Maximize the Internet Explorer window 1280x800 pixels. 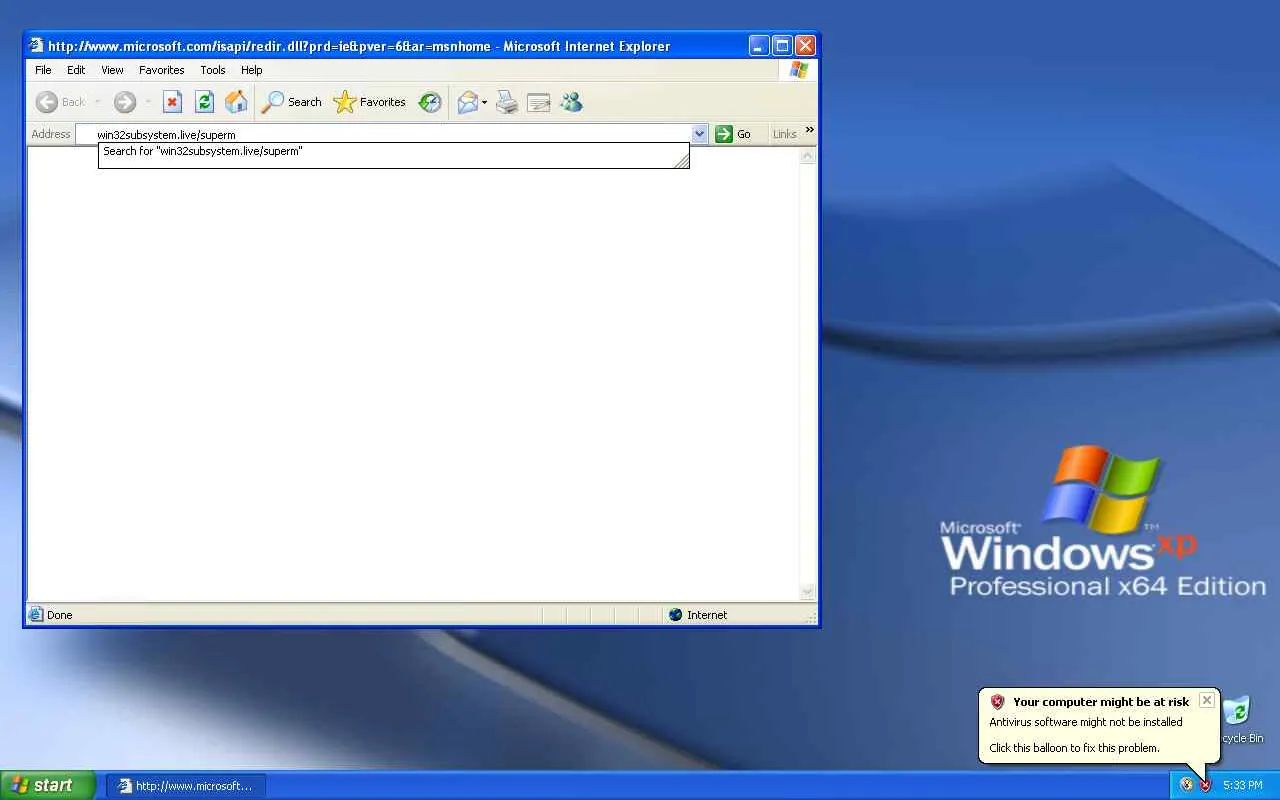tap(782, 45)
